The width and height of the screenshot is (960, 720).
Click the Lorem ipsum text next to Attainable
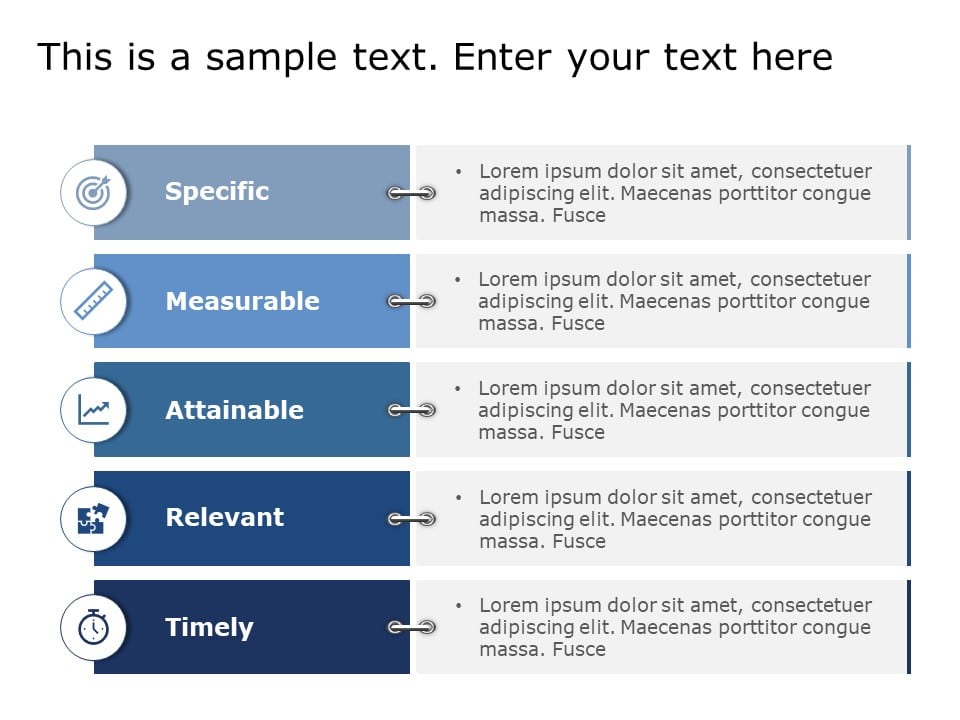pos(674,410)
